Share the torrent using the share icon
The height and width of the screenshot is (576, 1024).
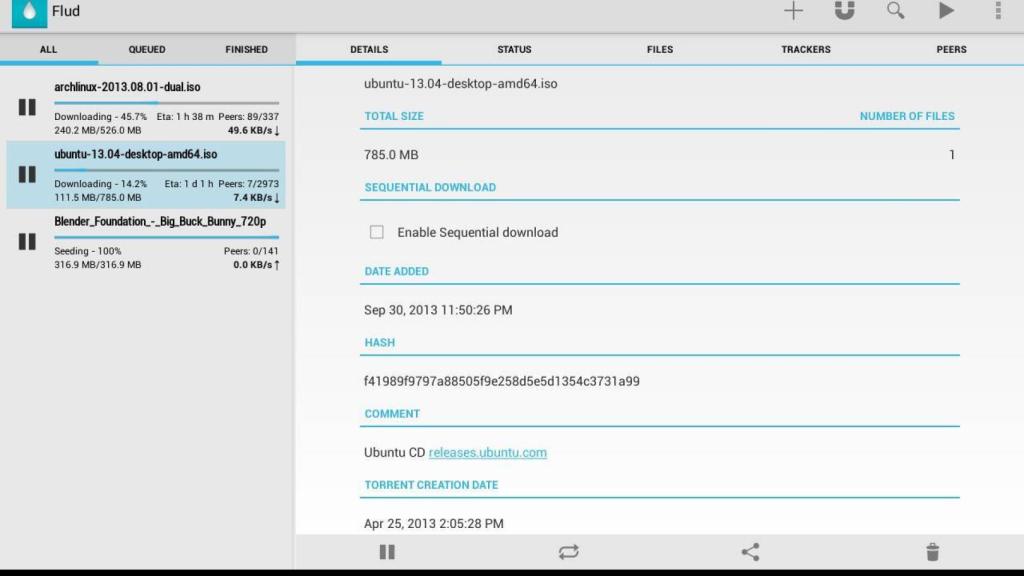point(750,551)
